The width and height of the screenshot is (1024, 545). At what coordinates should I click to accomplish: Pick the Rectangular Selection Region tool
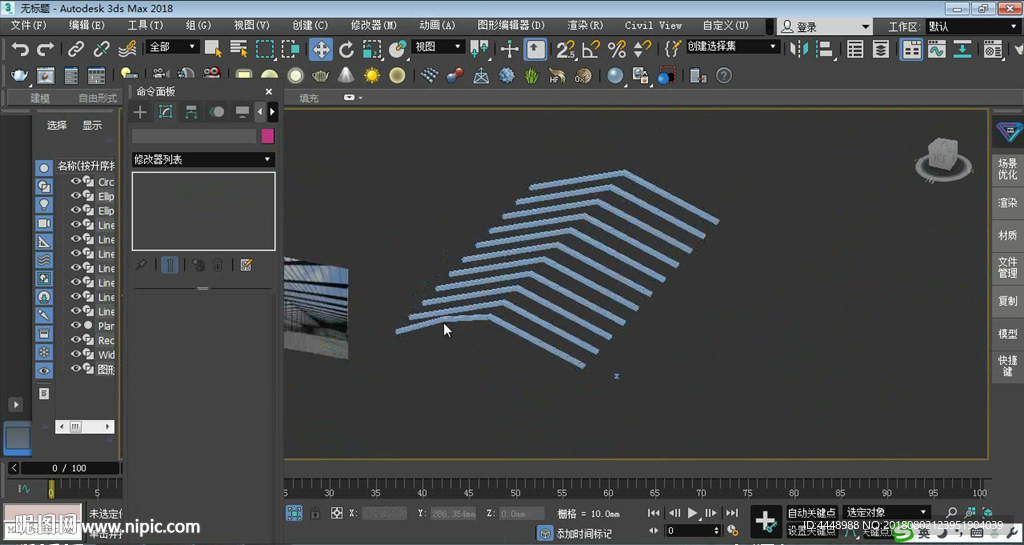point(264,49)
